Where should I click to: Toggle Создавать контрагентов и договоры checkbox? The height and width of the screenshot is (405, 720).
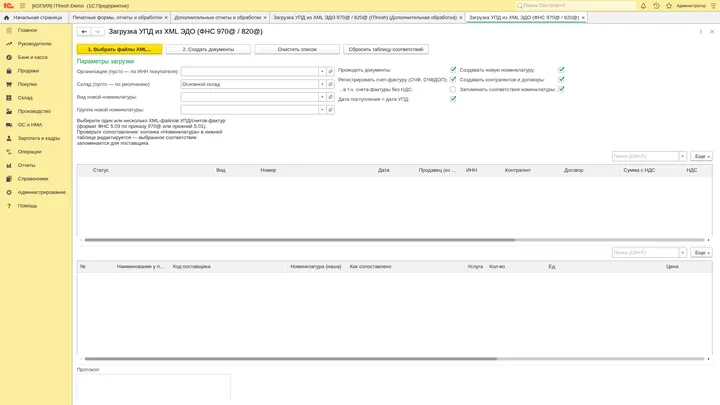(561, 79)
